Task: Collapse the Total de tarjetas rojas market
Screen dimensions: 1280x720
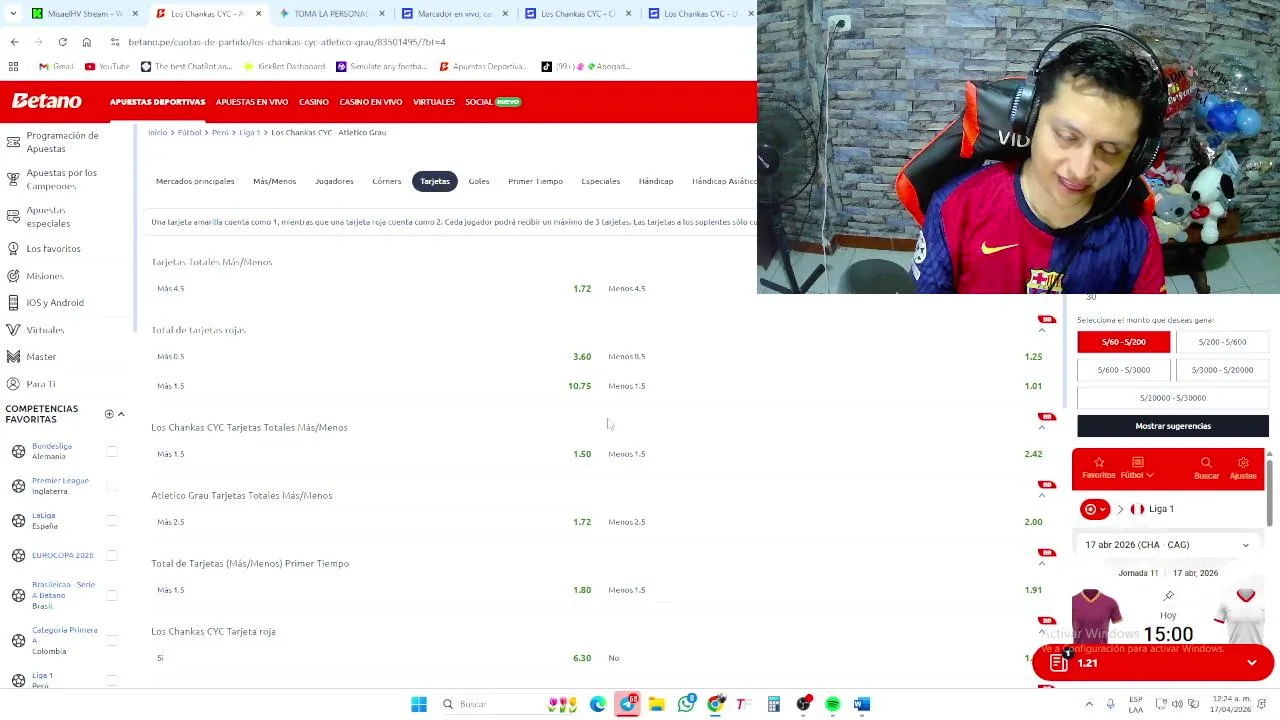Action: pyautogui.click(x=1042, y=330)
